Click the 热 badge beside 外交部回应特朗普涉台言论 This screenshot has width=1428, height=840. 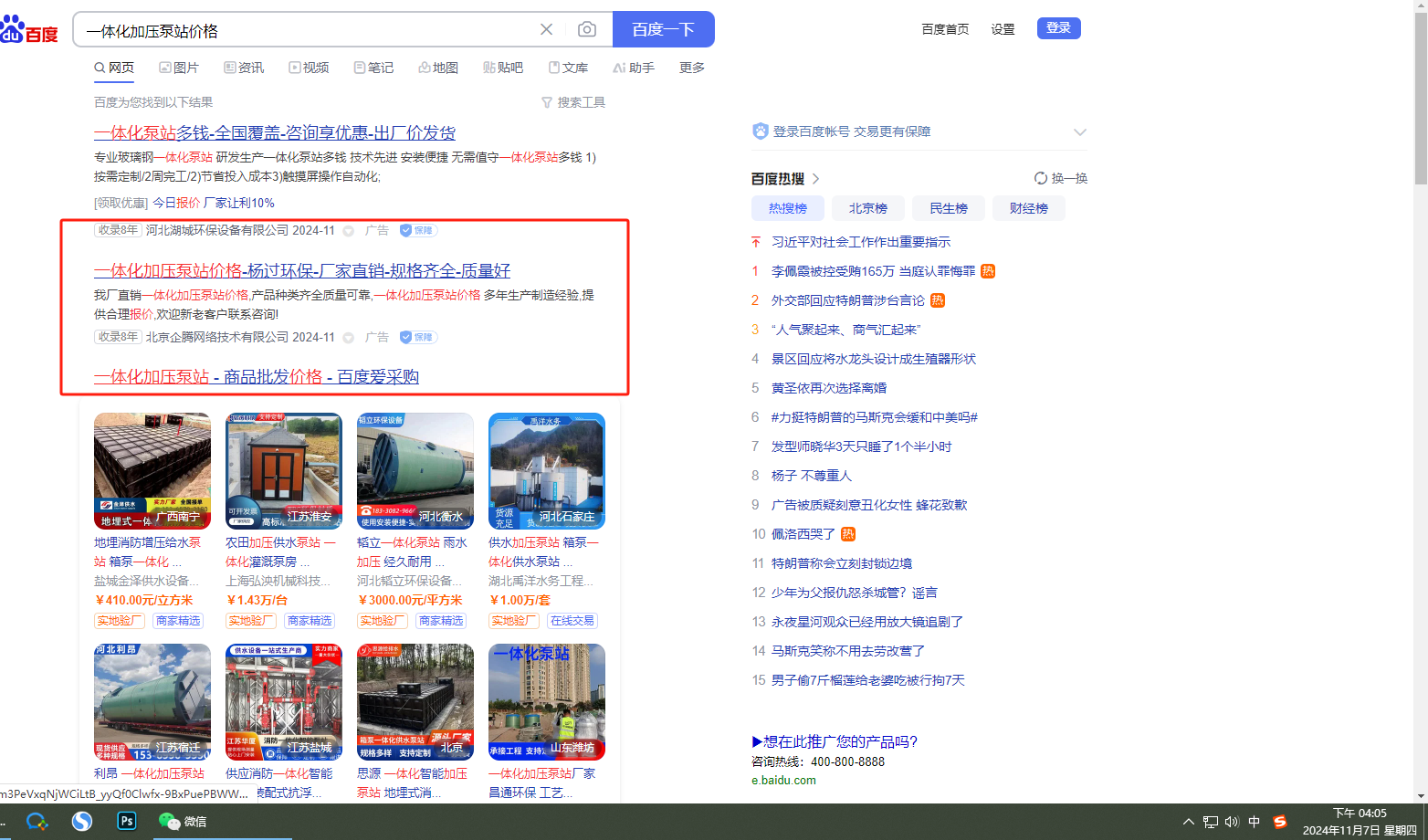coord(938,300)
